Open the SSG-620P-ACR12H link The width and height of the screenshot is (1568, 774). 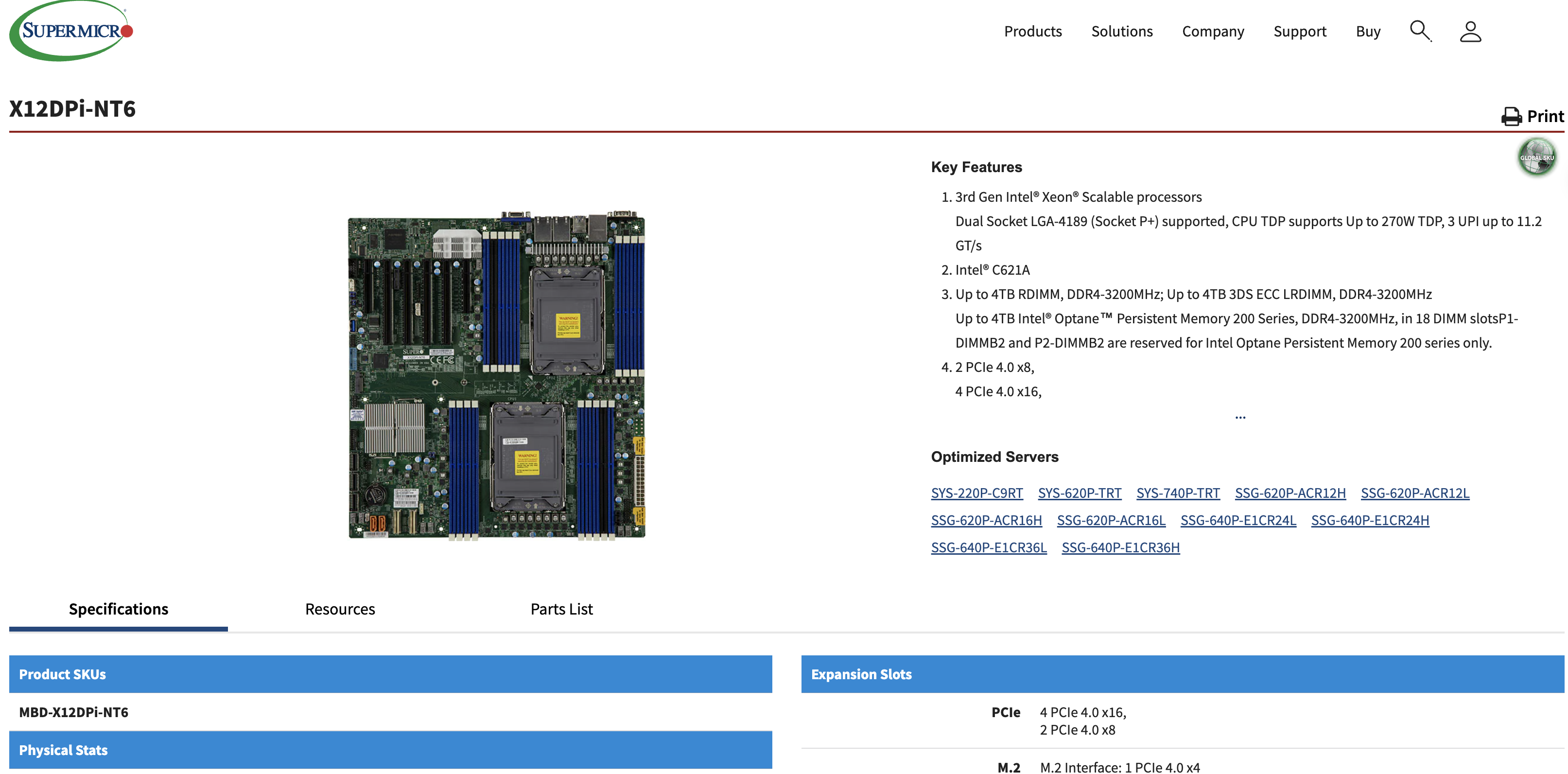[x=1290, y=493]
